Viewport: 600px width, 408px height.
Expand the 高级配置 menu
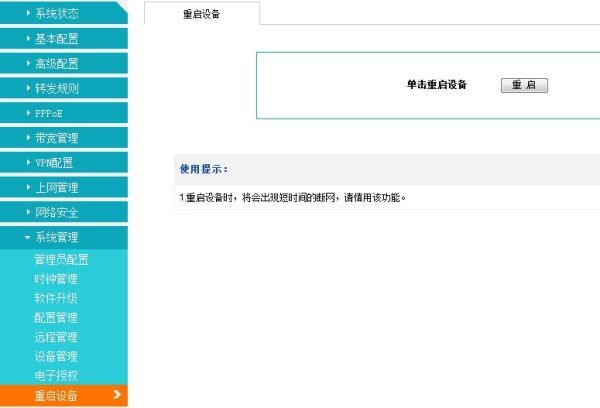tap(64, 63)
